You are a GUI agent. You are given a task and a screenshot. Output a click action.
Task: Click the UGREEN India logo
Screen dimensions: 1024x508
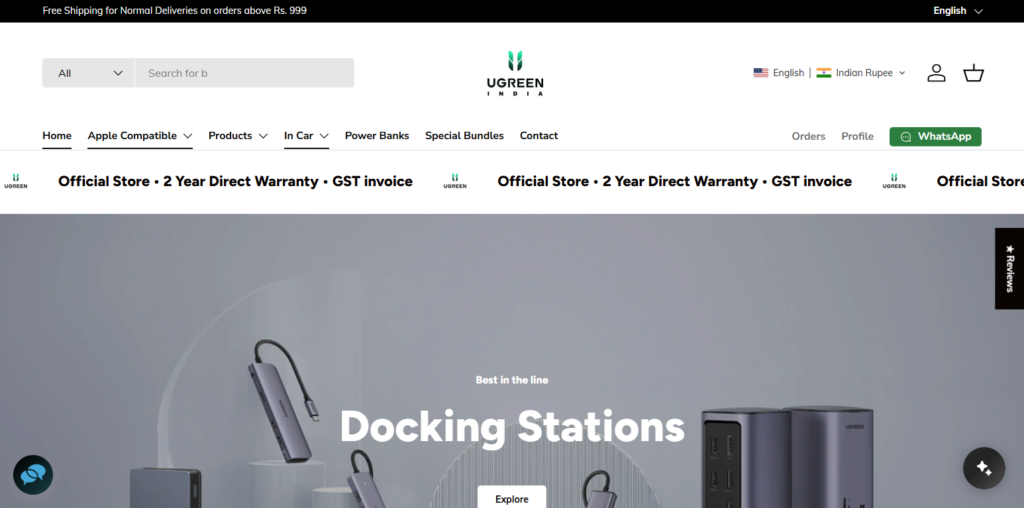pos(515,73)
